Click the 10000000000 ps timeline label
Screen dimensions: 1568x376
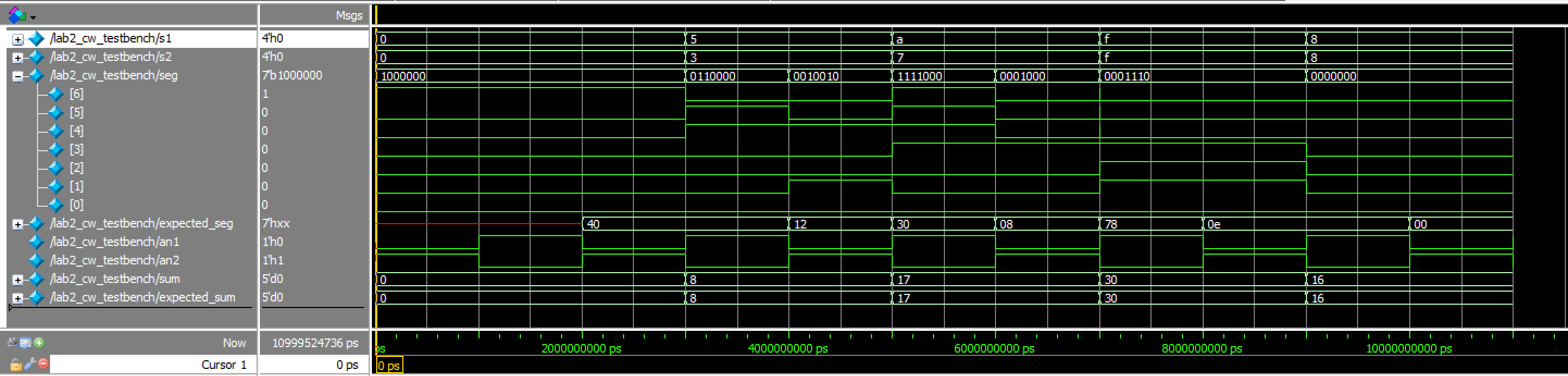click(1409, 349)
